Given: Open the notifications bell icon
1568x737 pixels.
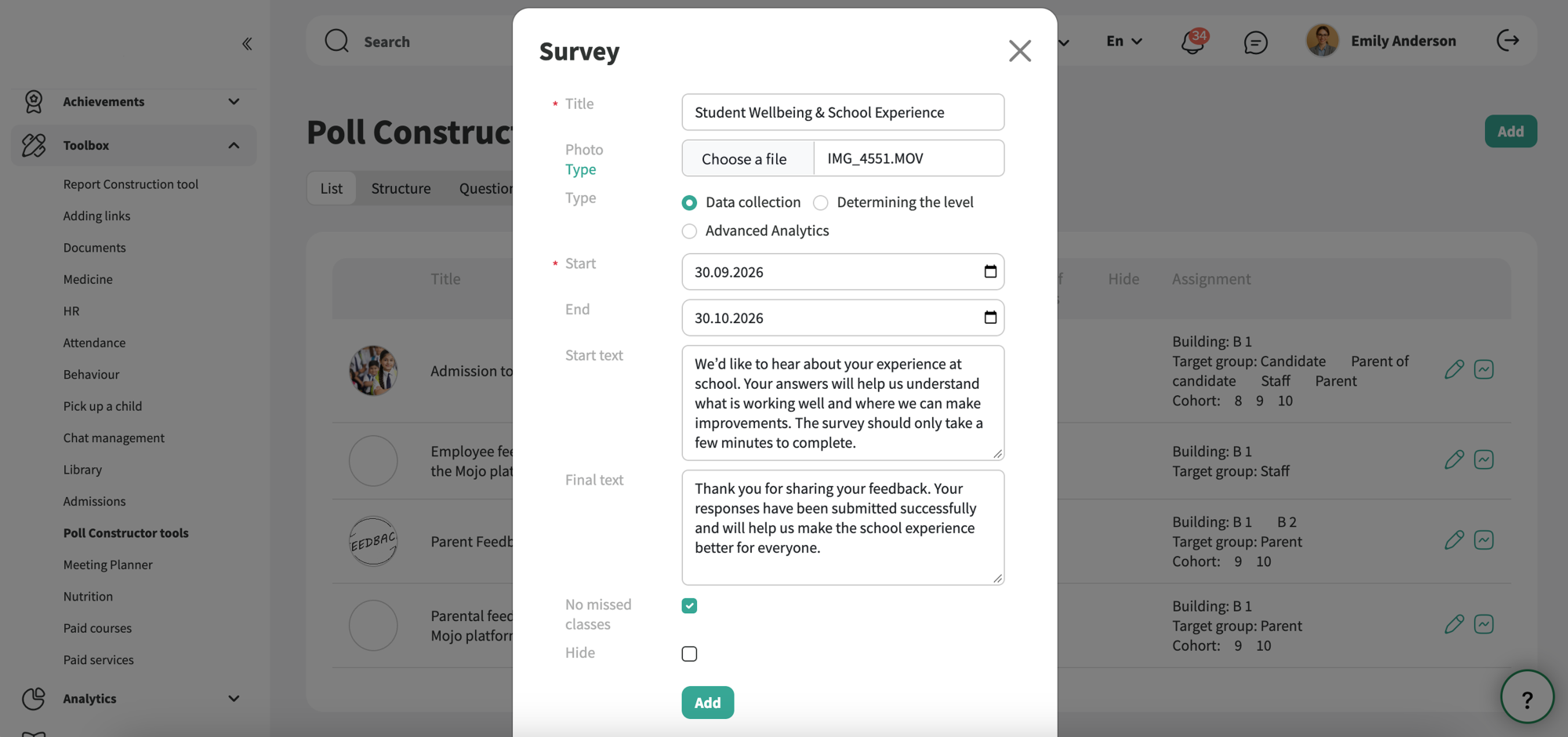Looking at the screenshot, I should [1192, 41].
